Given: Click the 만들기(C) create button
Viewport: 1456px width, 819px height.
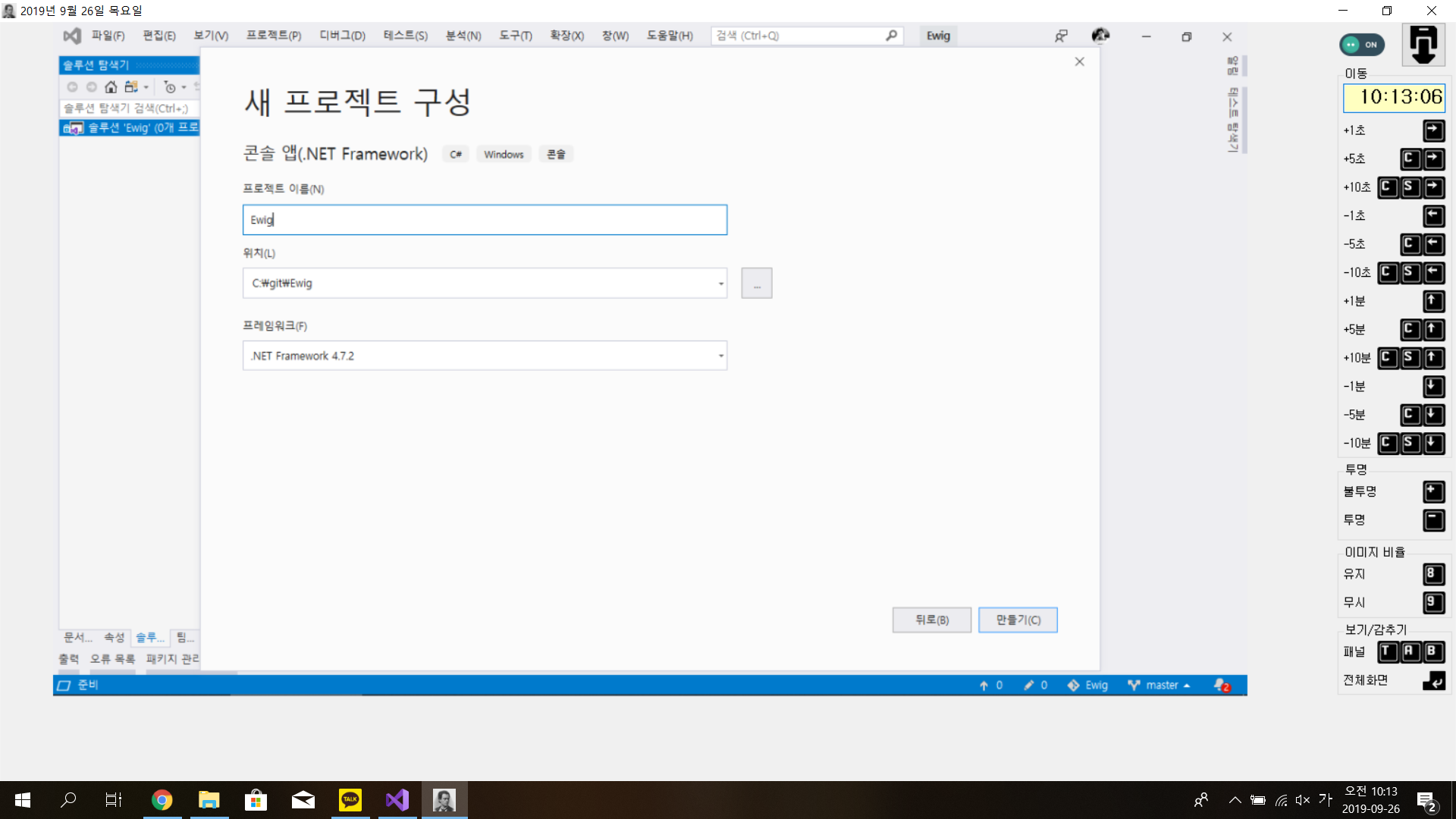Looking at the screenshot, I should [x=1018, y=620].
